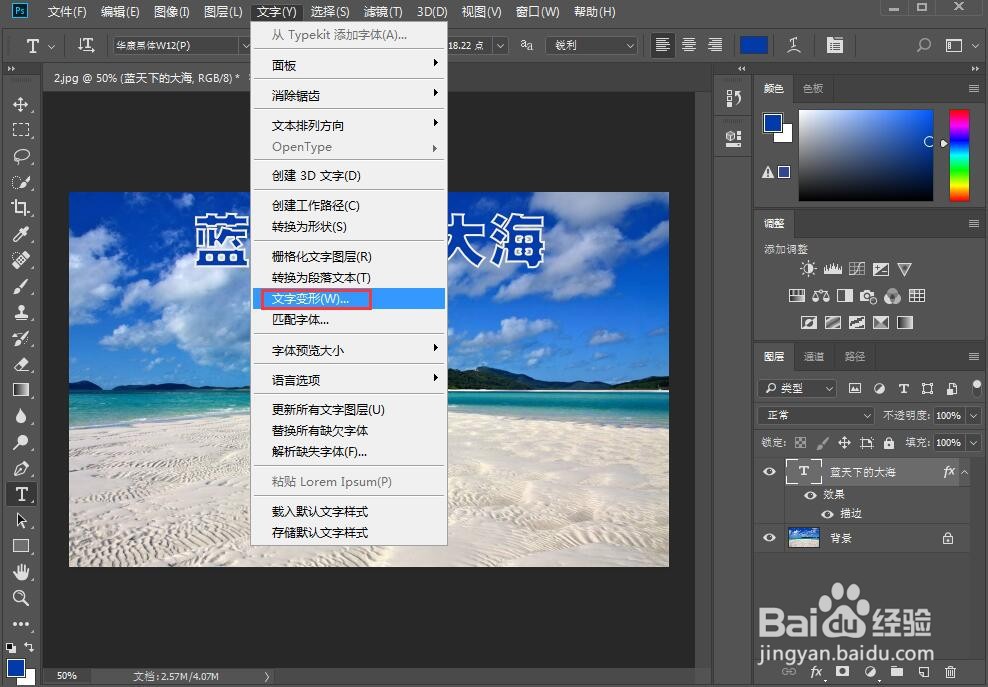Open the Brightness/Contrast adjustment

click(x=808, y=269)
